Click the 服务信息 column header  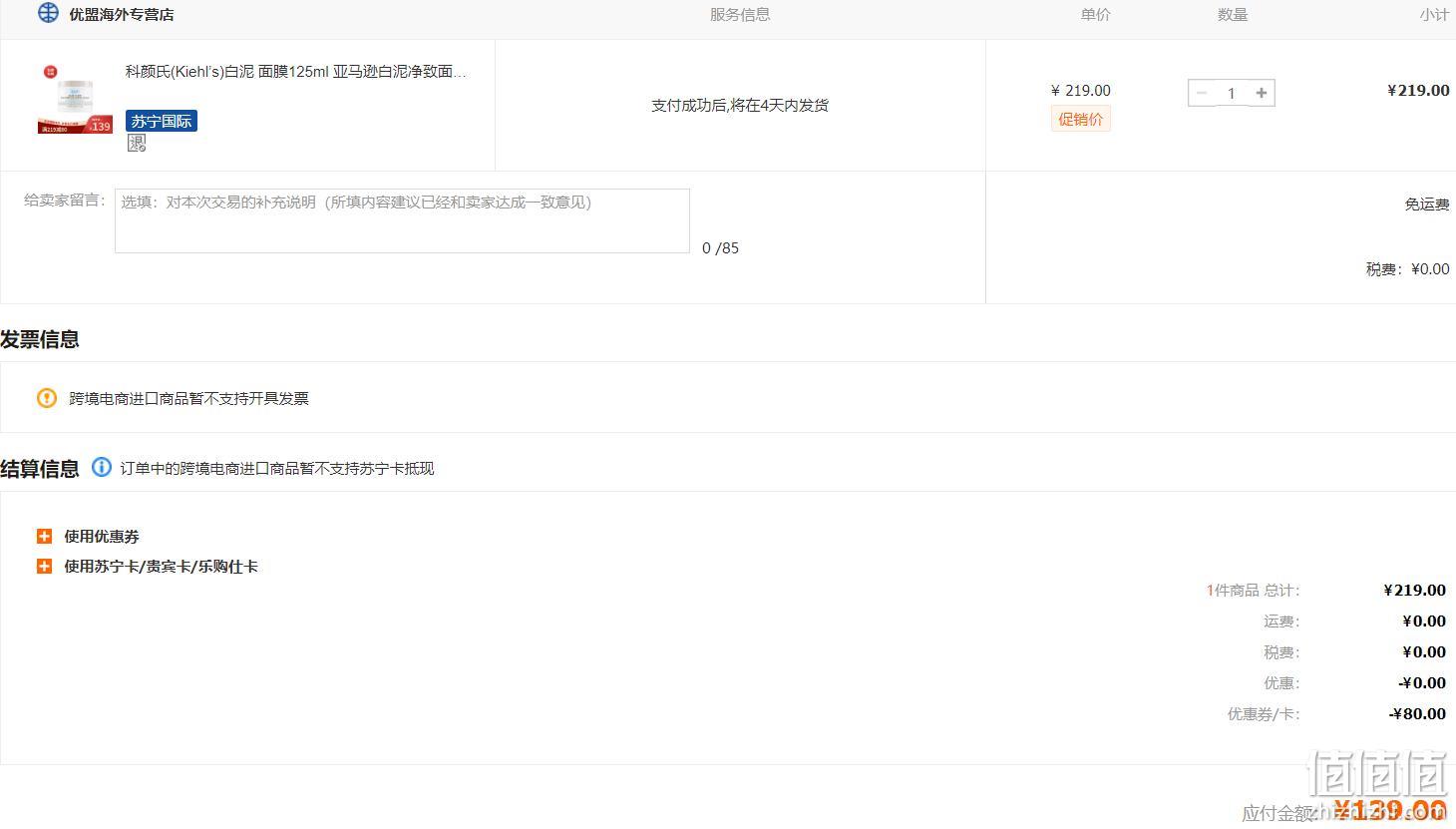tap(740, 15)
